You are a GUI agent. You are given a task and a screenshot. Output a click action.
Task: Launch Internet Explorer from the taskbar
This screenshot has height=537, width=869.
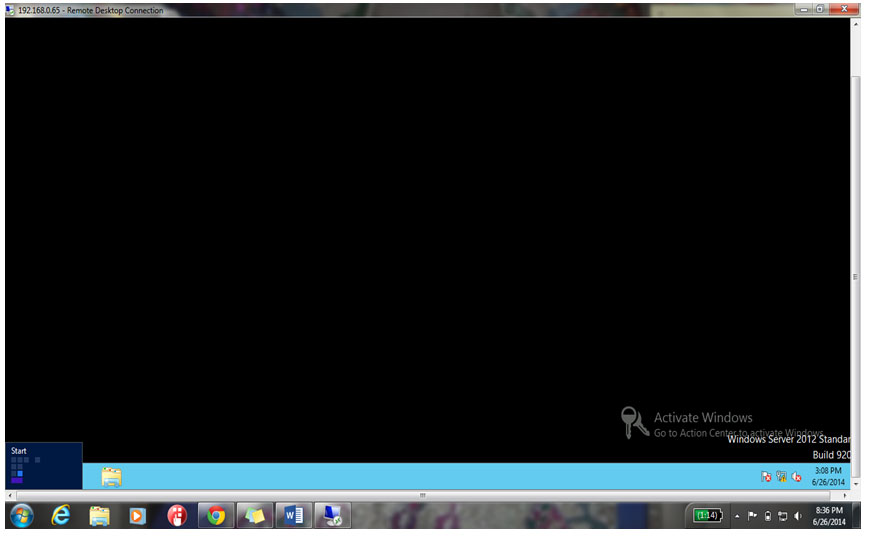click(61, 516)
